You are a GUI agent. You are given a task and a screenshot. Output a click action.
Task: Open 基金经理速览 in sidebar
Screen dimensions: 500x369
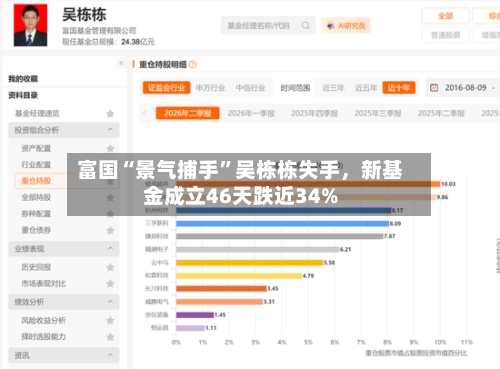coord(37,113)
